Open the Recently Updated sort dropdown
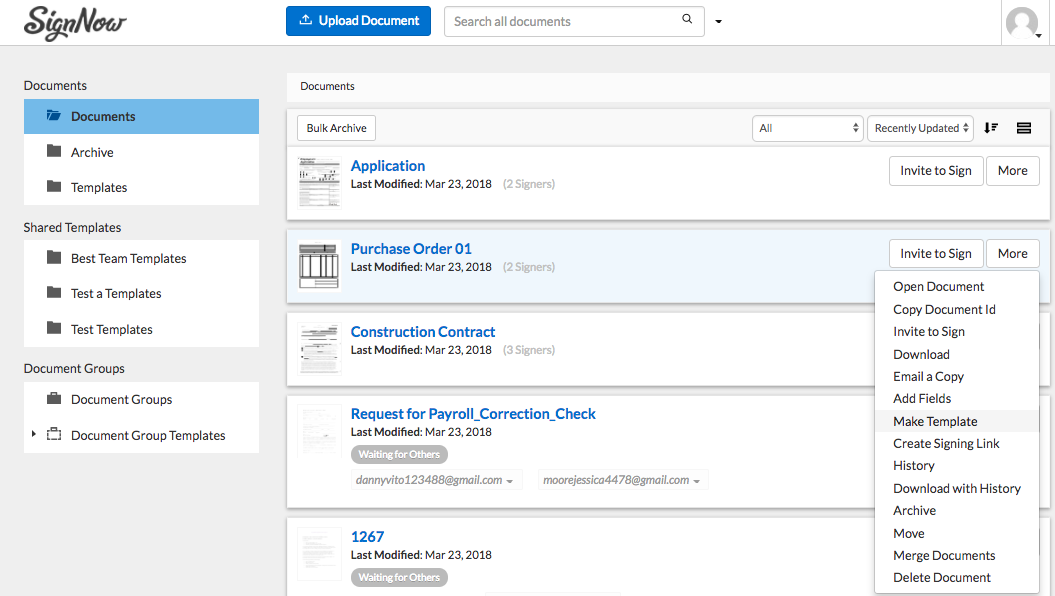The height and width of the screenshot is (596, 1055). click(919, 128)
